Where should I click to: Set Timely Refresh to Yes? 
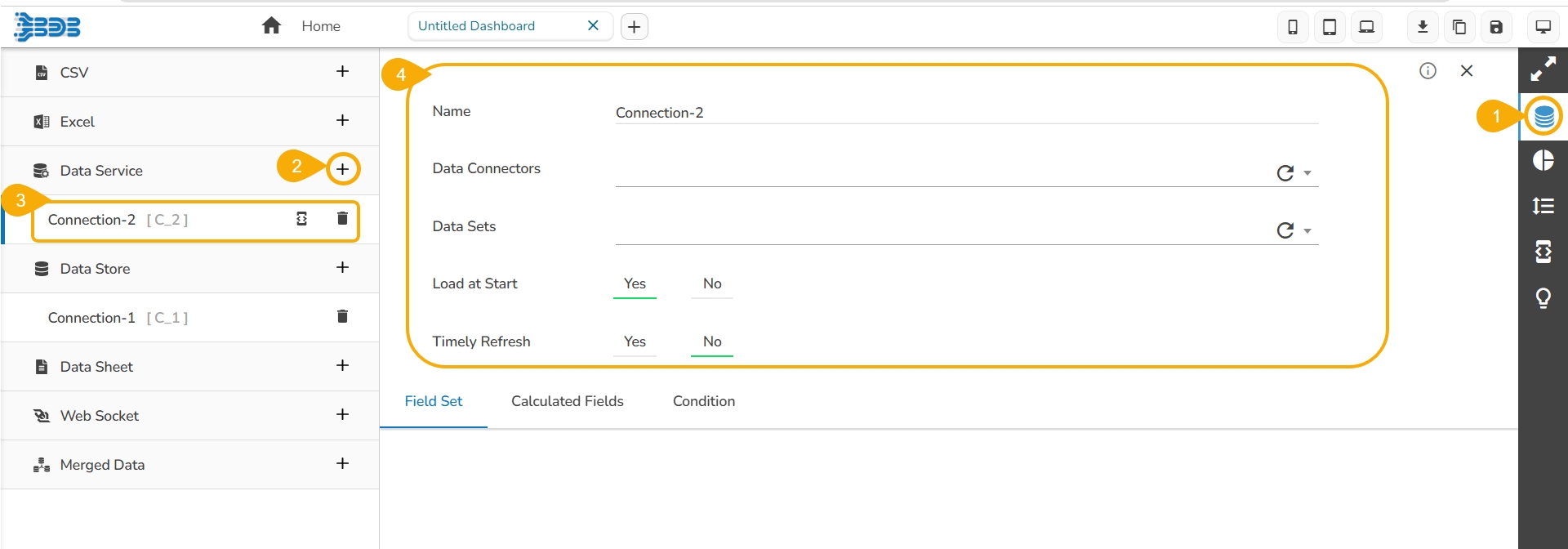pyautogui.click(x=635, y=341)
